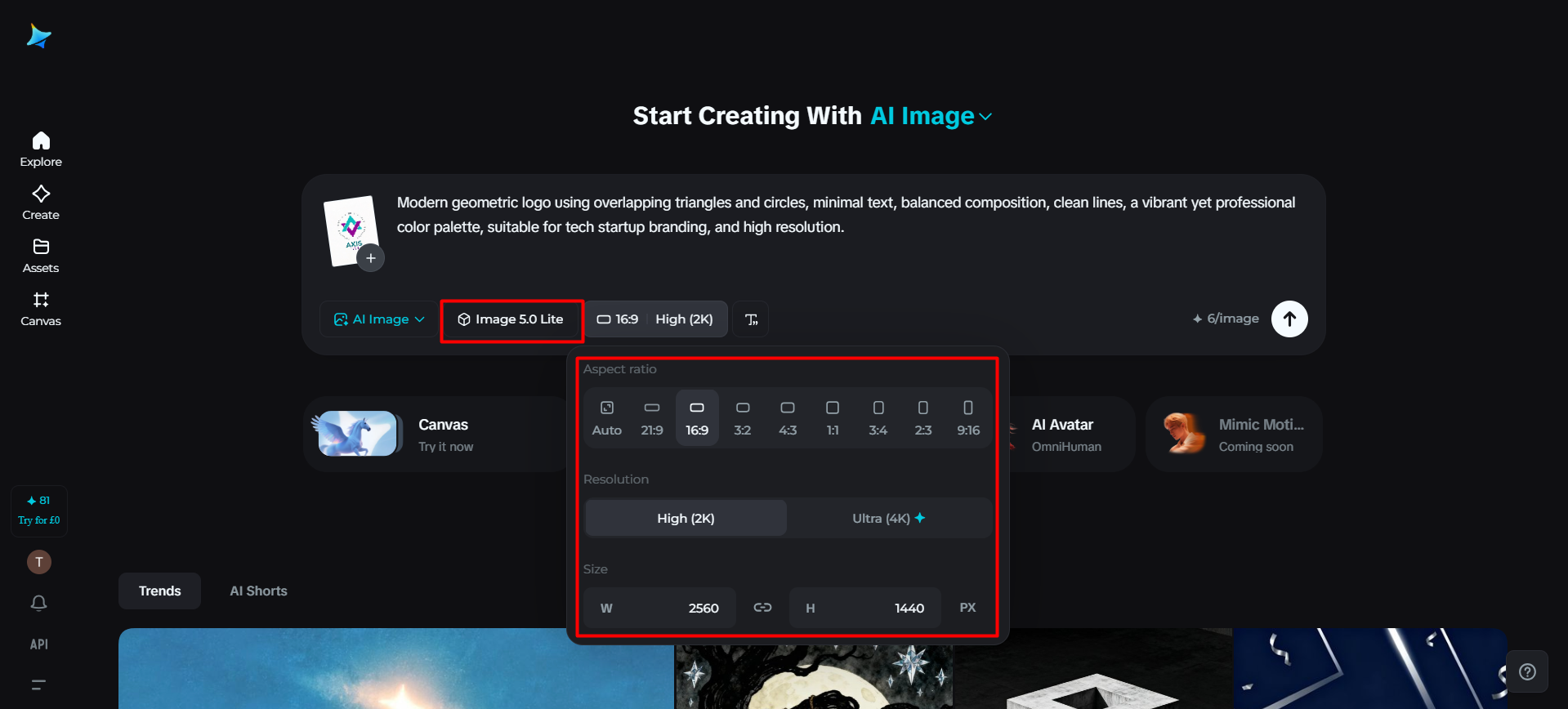
Task: Open the AI Avatar OmniHuman card
Action: (x=1071, y=434)
